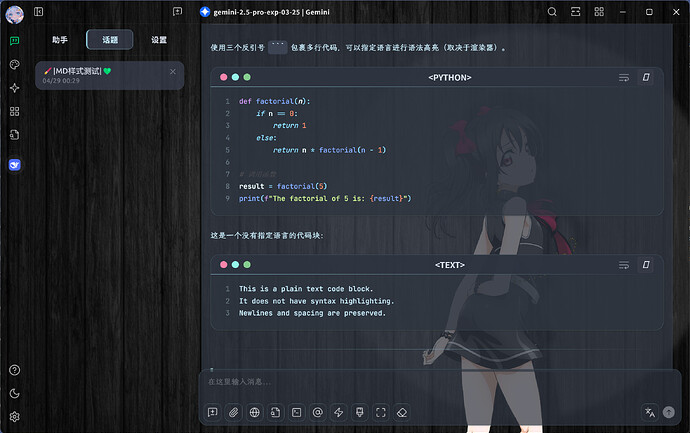Switch to the 助手 tab
Viewport: 690px width, 433px height.
60,40
